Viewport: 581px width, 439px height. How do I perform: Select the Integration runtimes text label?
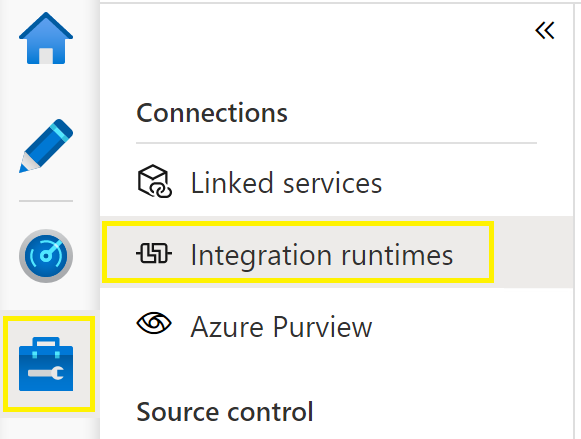(322, 255)
